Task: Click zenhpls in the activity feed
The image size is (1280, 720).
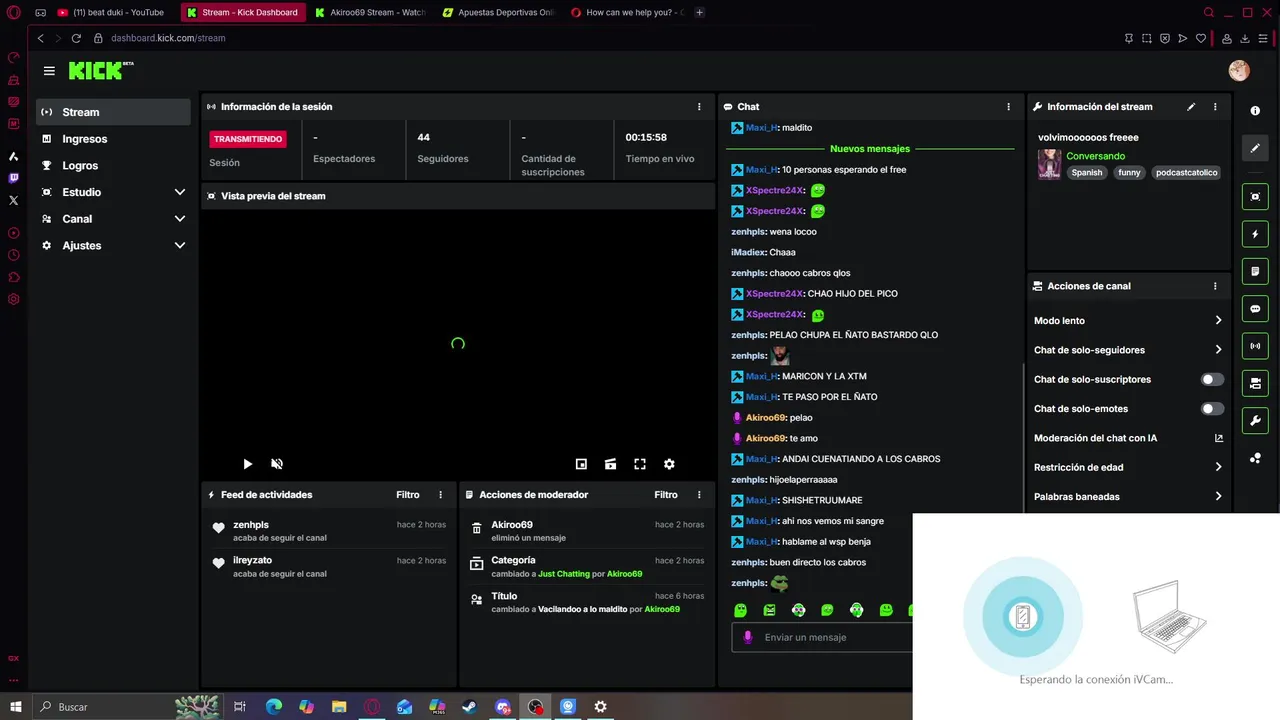Action: tap(251, 525)
